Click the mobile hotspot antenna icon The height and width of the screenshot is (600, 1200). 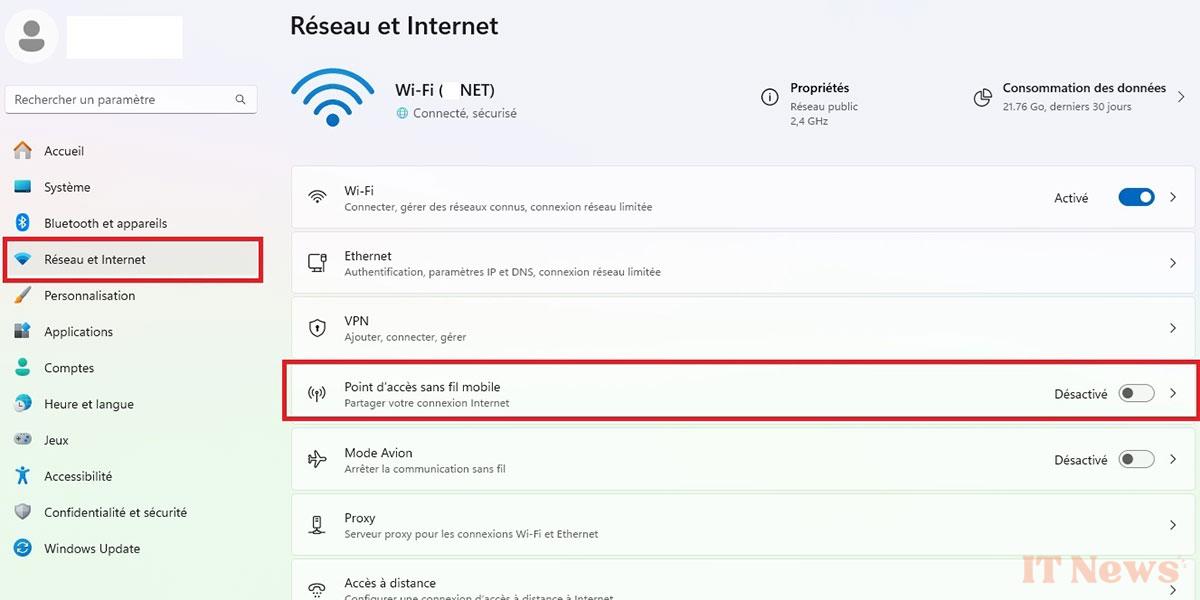(x=318, y=394)
